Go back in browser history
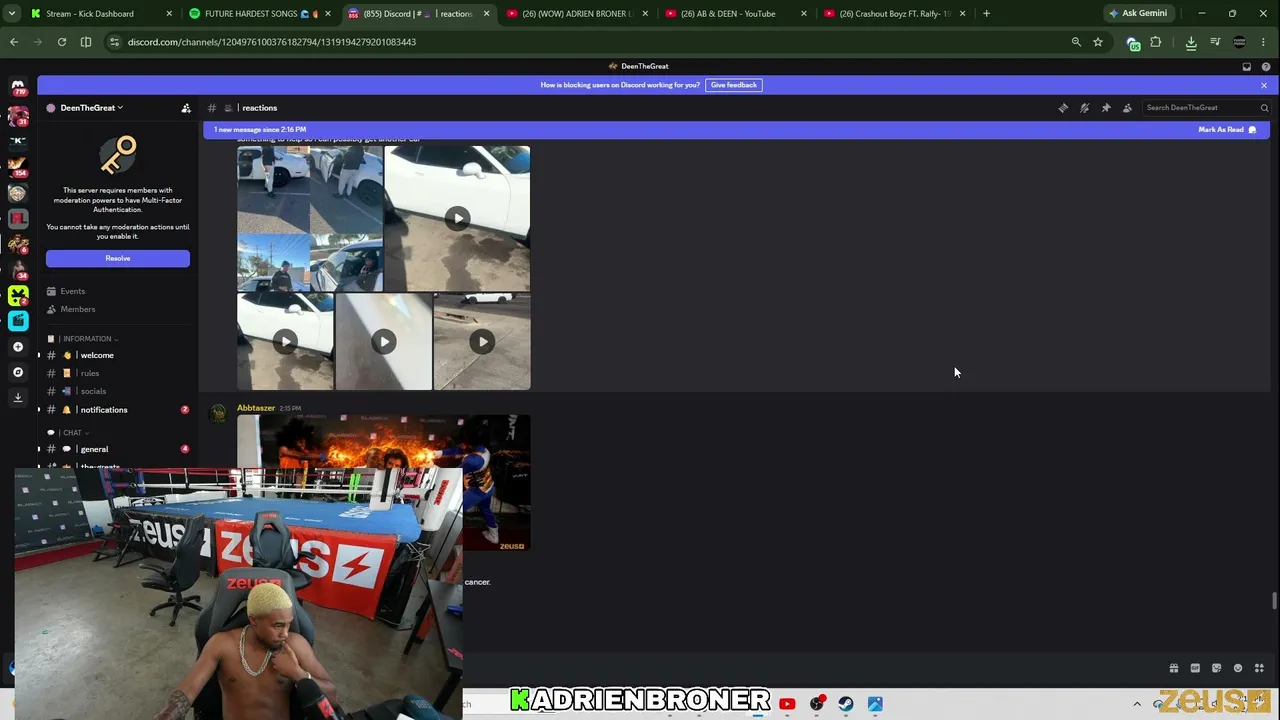 tap(14, 42)
